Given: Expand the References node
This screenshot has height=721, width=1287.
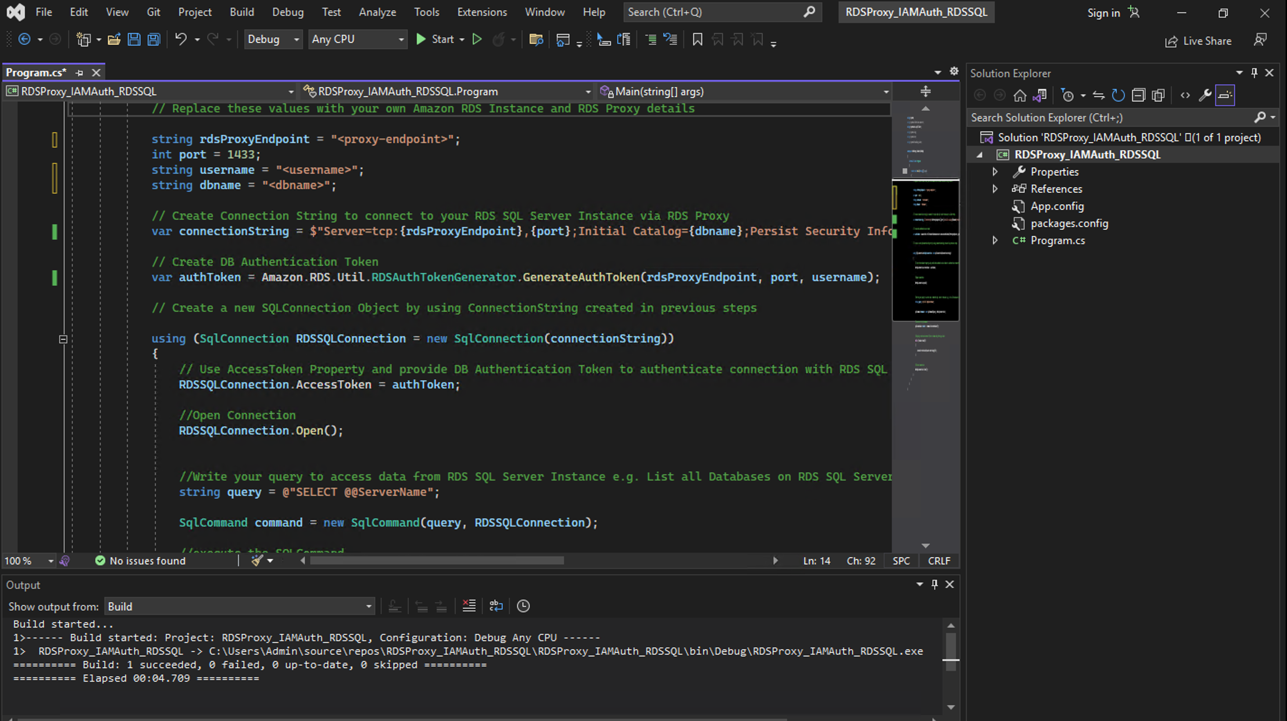Looking at the screenshot, I should pos(995,189).
